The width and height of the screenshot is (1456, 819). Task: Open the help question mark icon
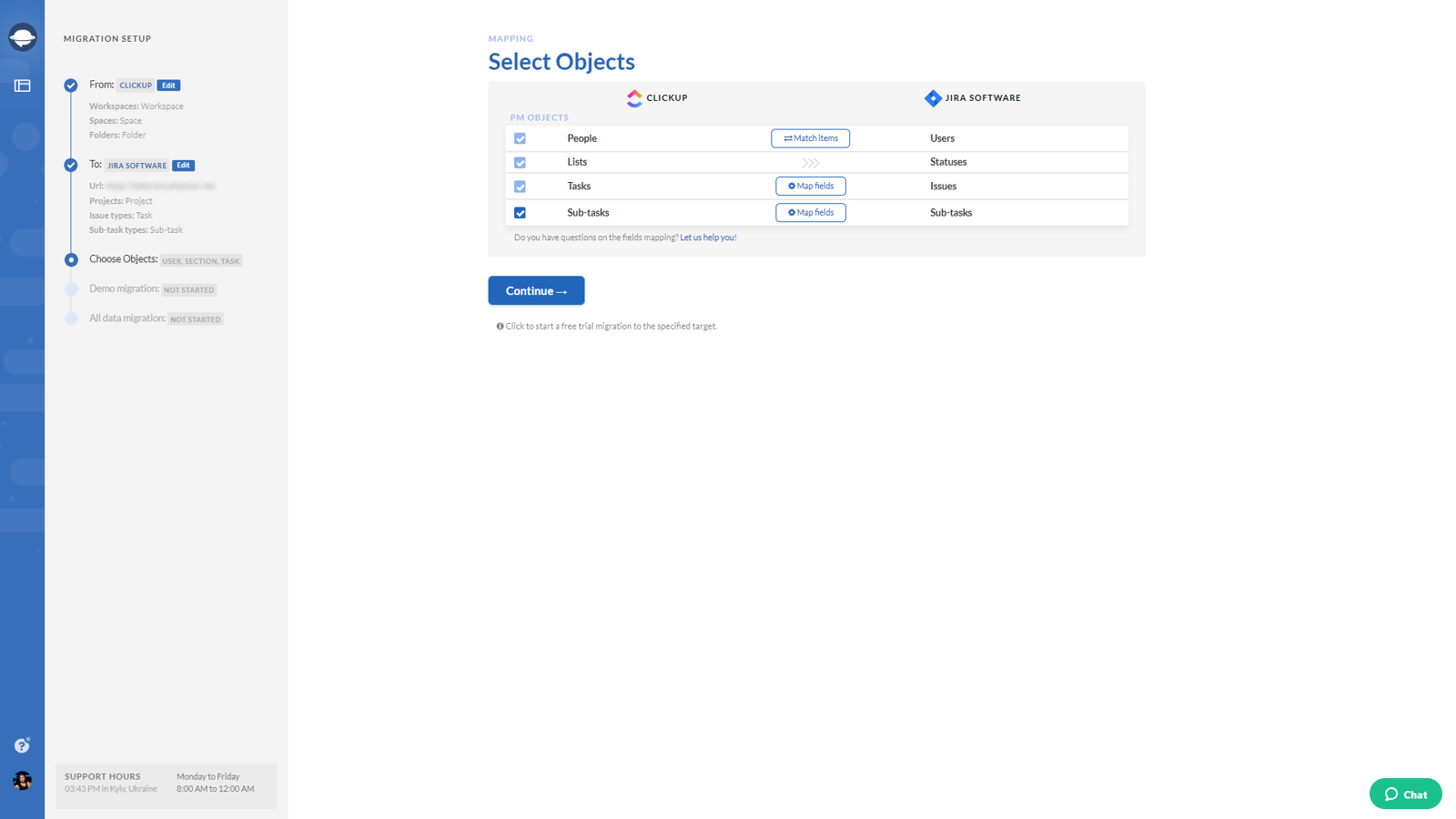click(x=22, y=745)
